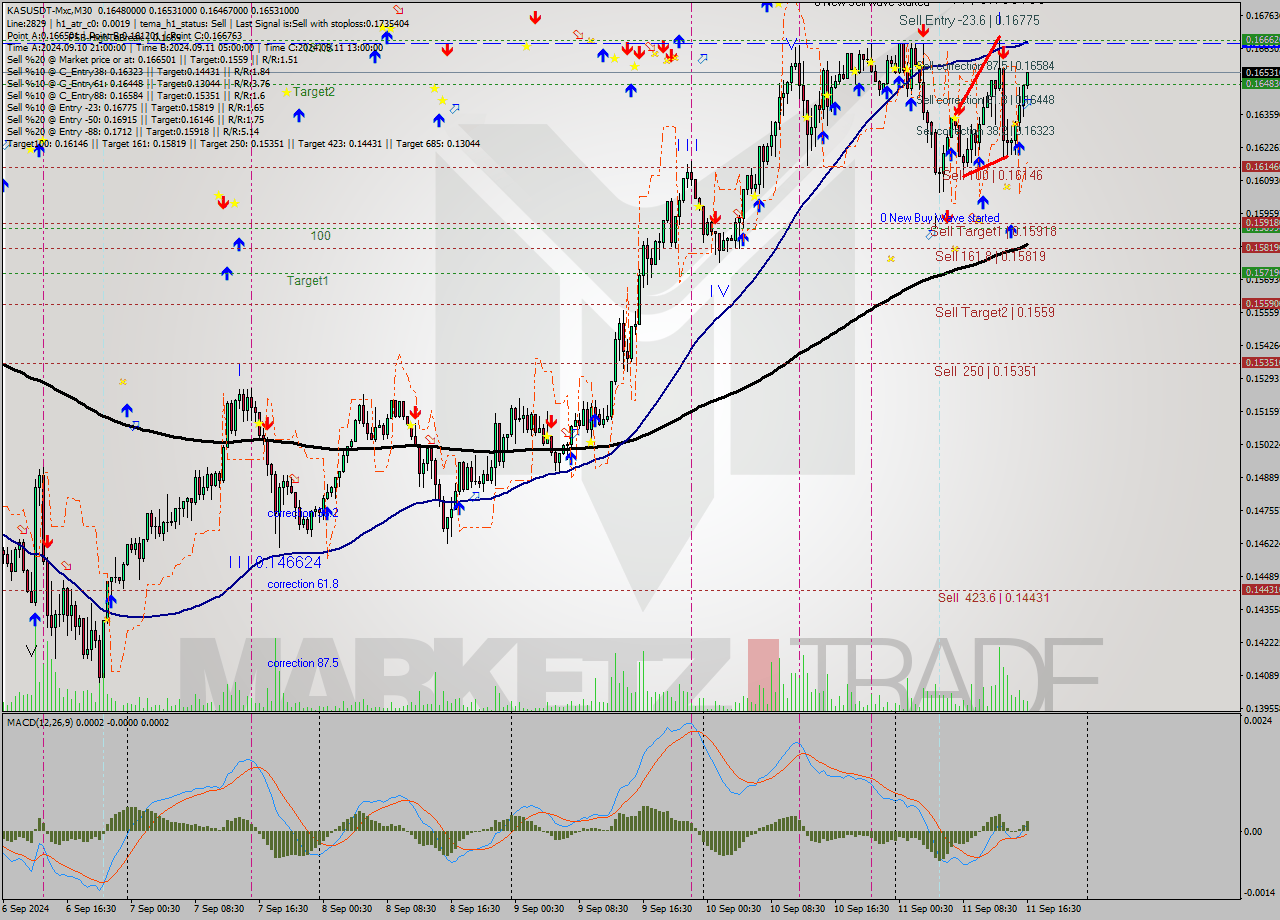The image size is (1280, 920).
Task: Select the 'I I I 0.146624' wave label
Action: coord(275,563)
